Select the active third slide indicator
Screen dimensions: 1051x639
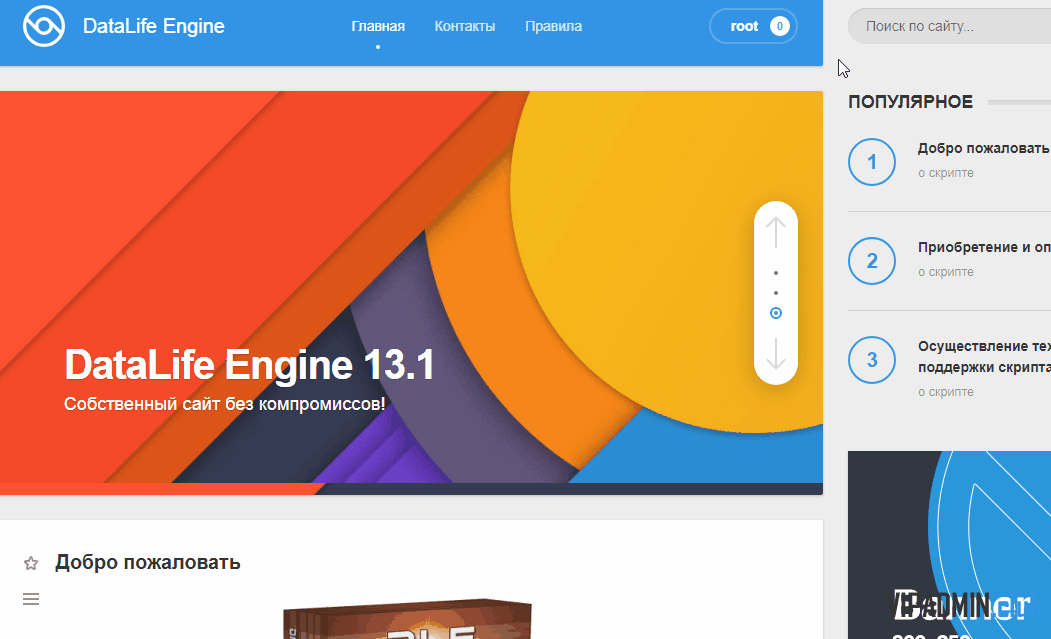point(776,313)
